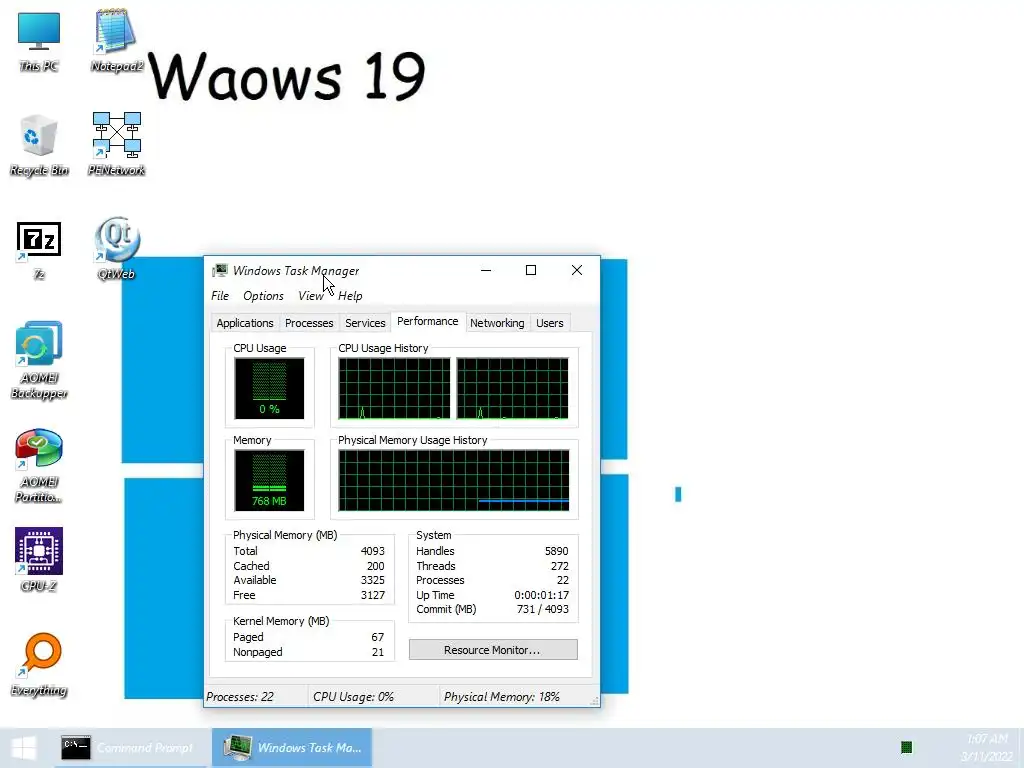This screenshot has height=768, width=1024.
Task: Select the Performance tab
Action: point(428,321)
